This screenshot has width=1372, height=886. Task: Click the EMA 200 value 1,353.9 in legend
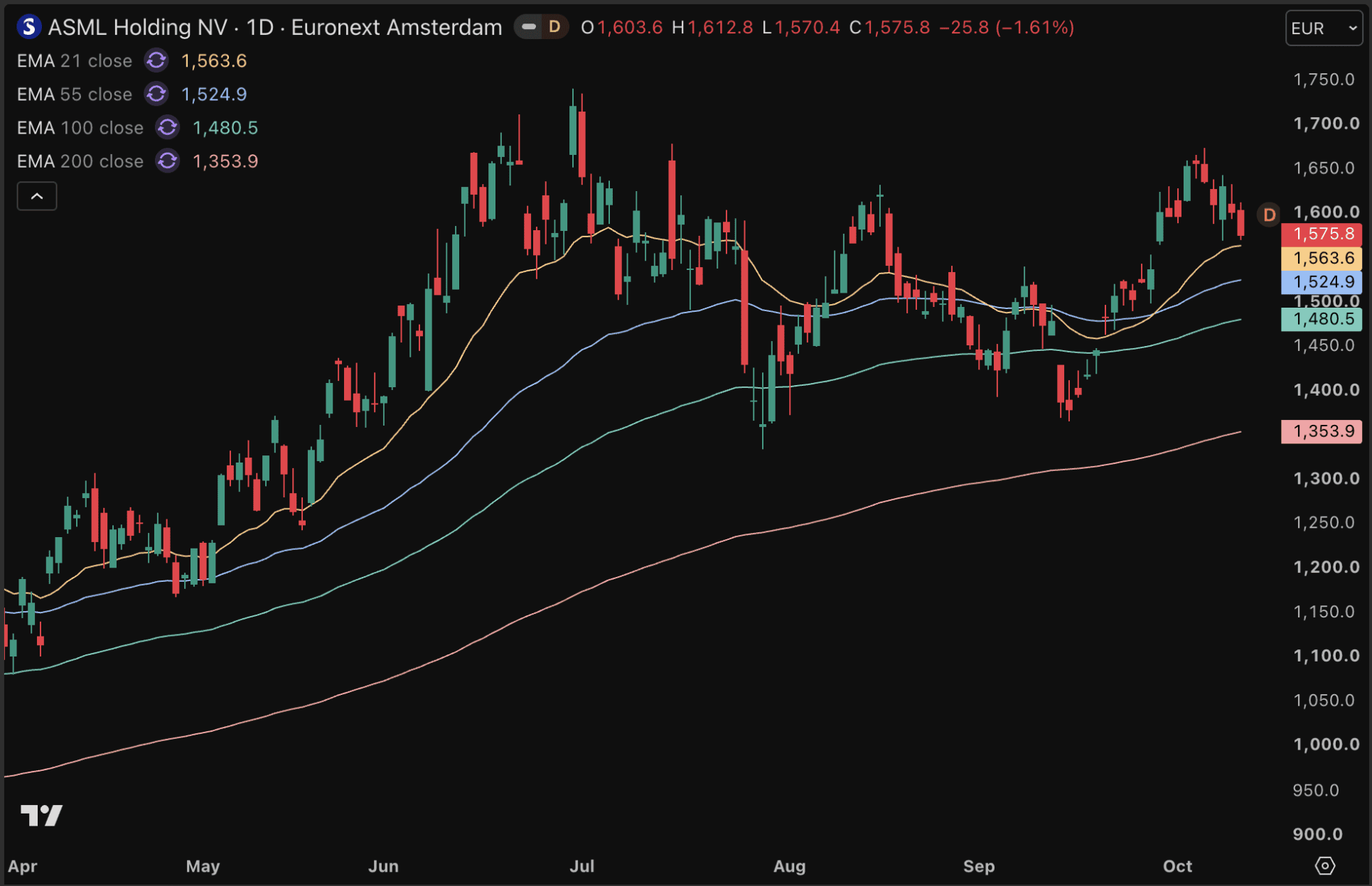tap(225, 161)
